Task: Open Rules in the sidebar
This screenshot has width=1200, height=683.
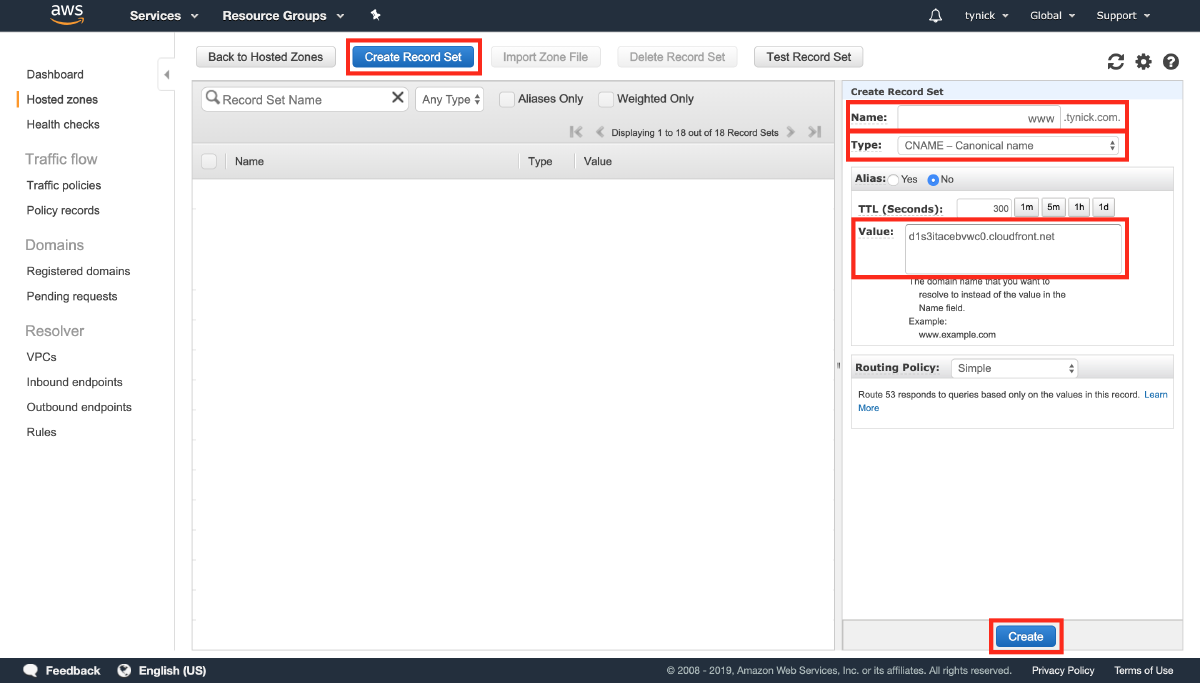Action: pyautogui.click(x=42, y=432)
